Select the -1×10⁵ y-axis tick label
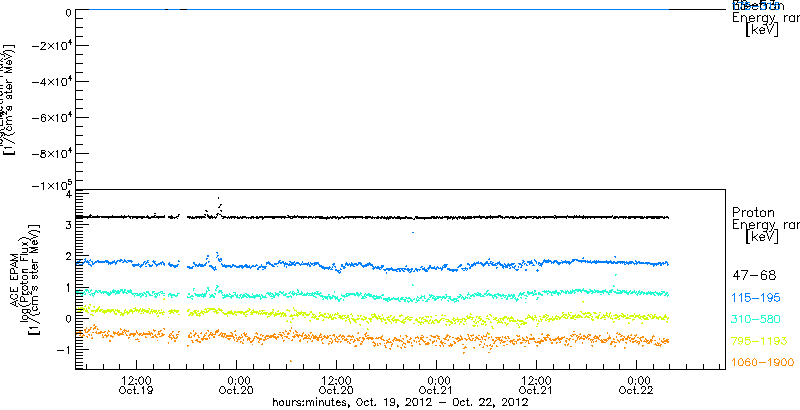The width and height of the screenshot is (800, 410). (x=51, y=186)
